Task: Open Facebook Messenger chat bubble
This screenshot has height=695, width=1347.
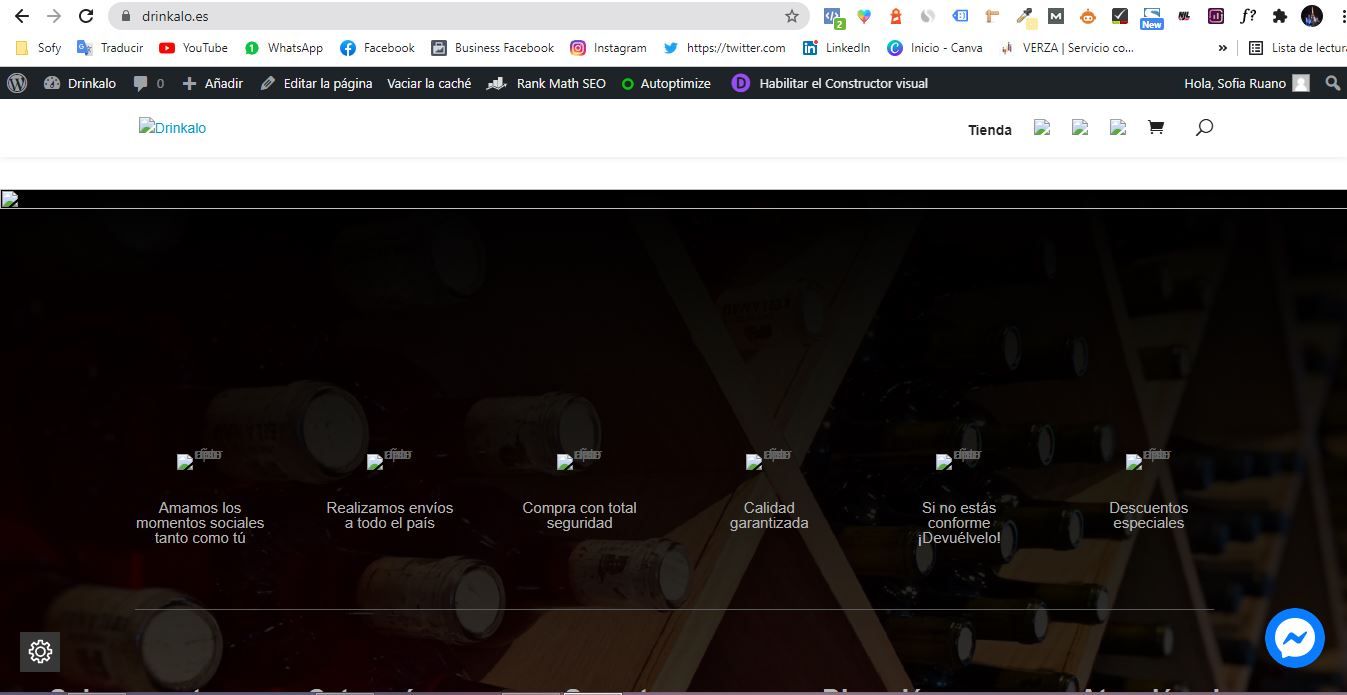Action: [1295, 637]
